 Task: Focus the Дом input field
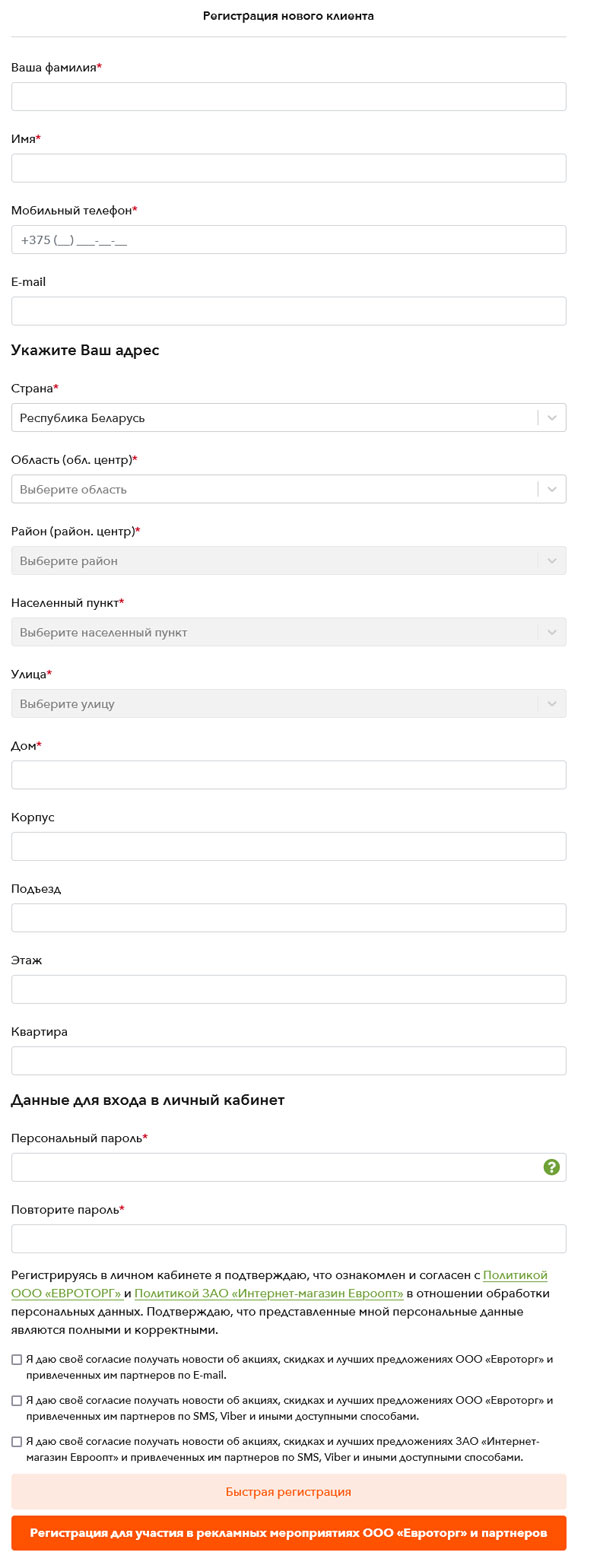289,775
